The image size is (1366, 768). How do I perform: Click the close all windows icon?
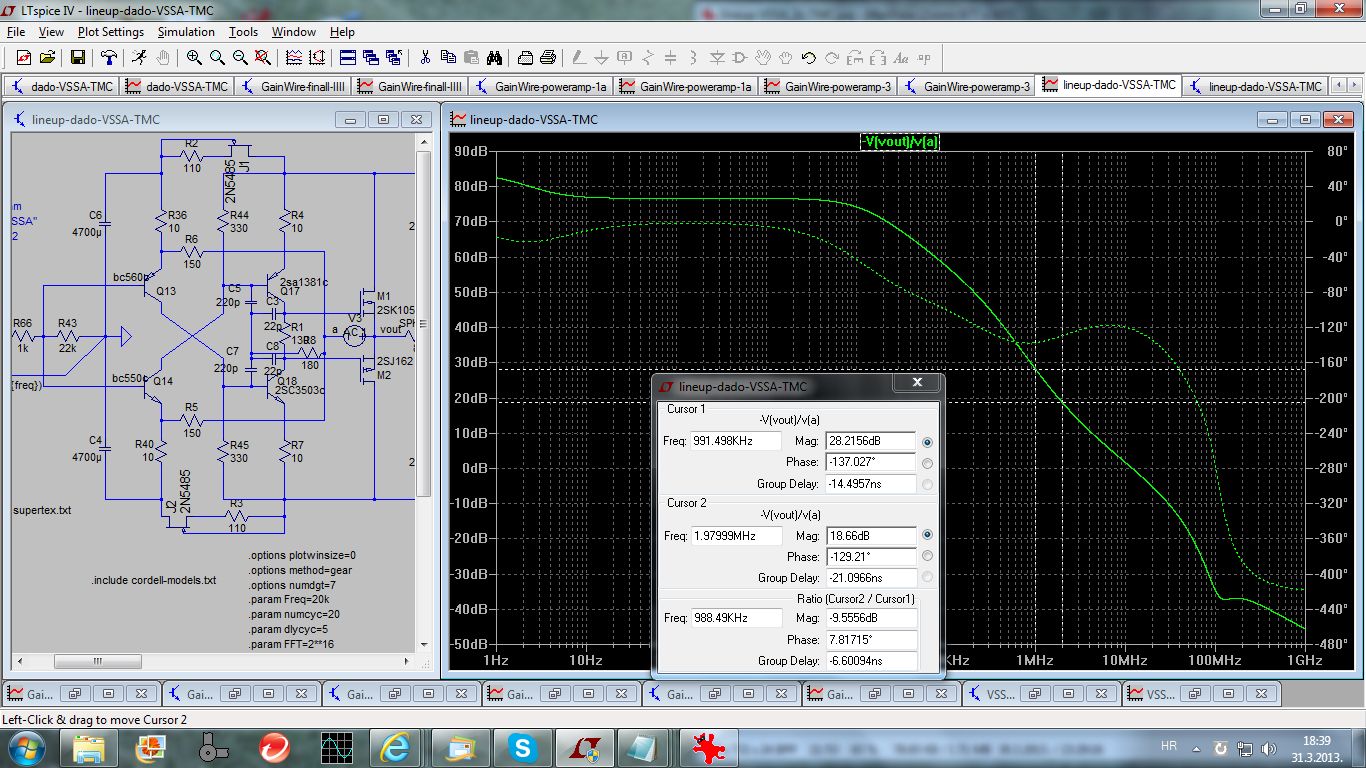pos(394,58)
